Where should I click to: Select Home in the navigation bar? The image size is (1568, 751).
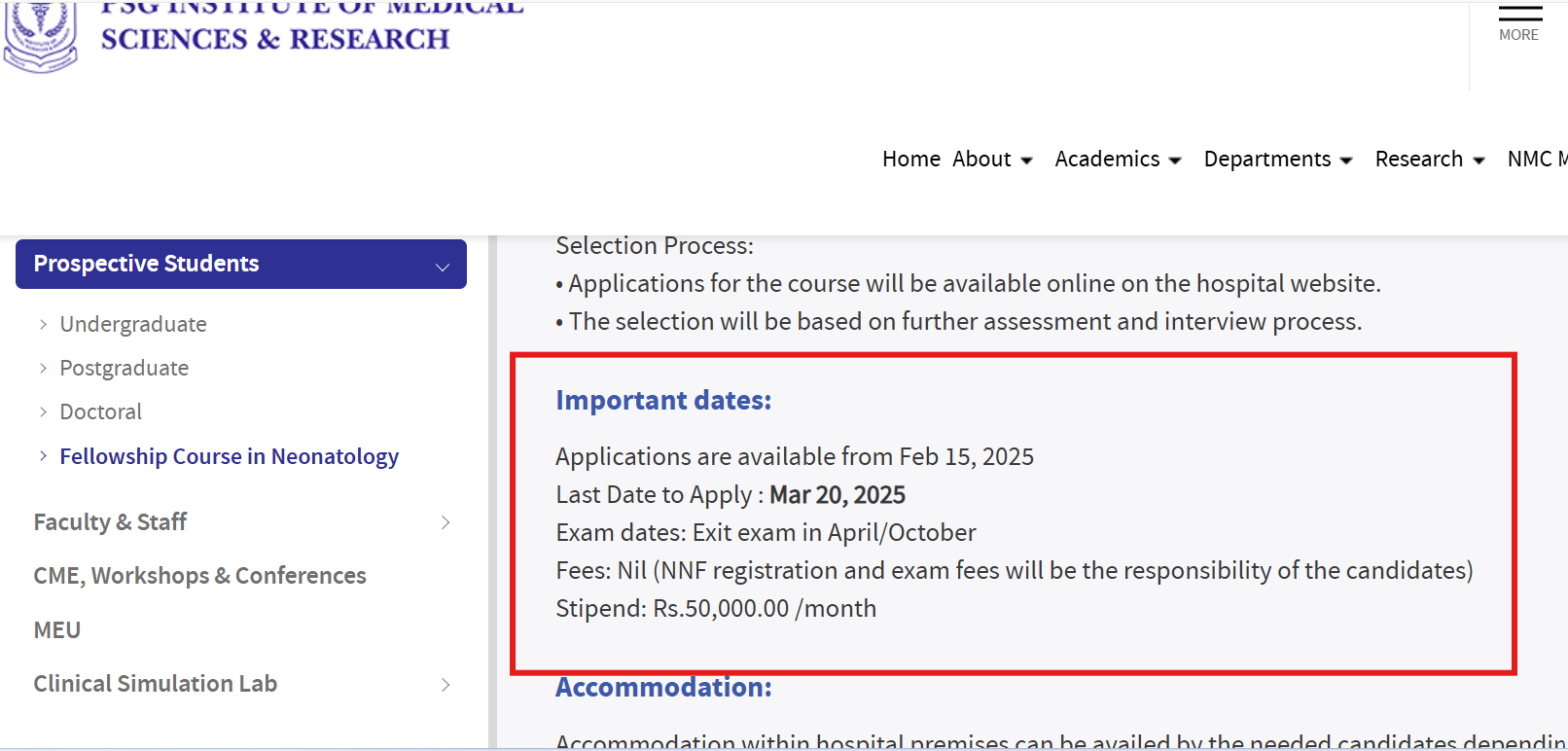tap(910, 159)
